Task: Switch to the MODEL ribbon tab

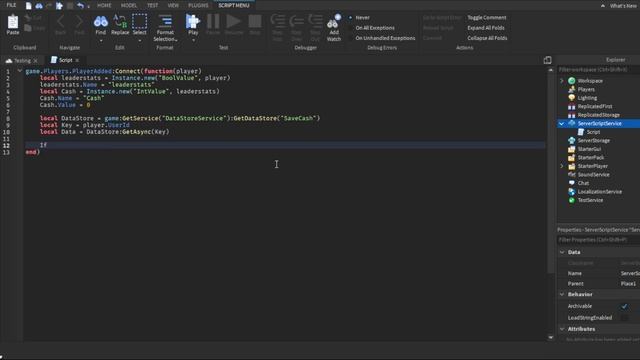Action: [x=129, y=5]
